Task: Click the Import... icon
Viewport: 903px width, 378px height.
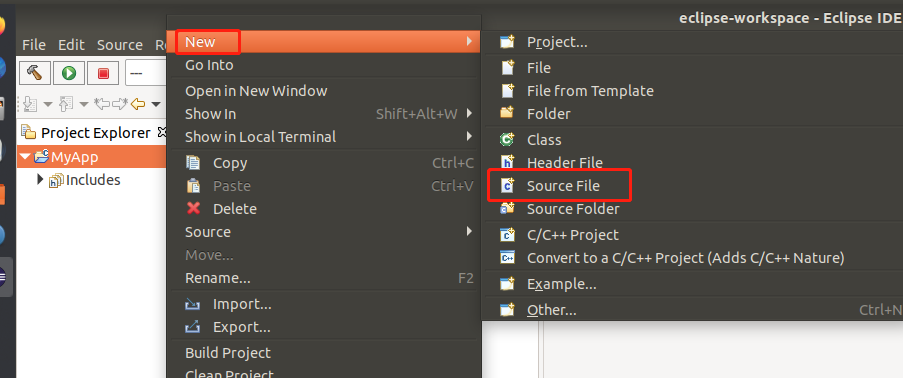Action: tap(193, 304)
